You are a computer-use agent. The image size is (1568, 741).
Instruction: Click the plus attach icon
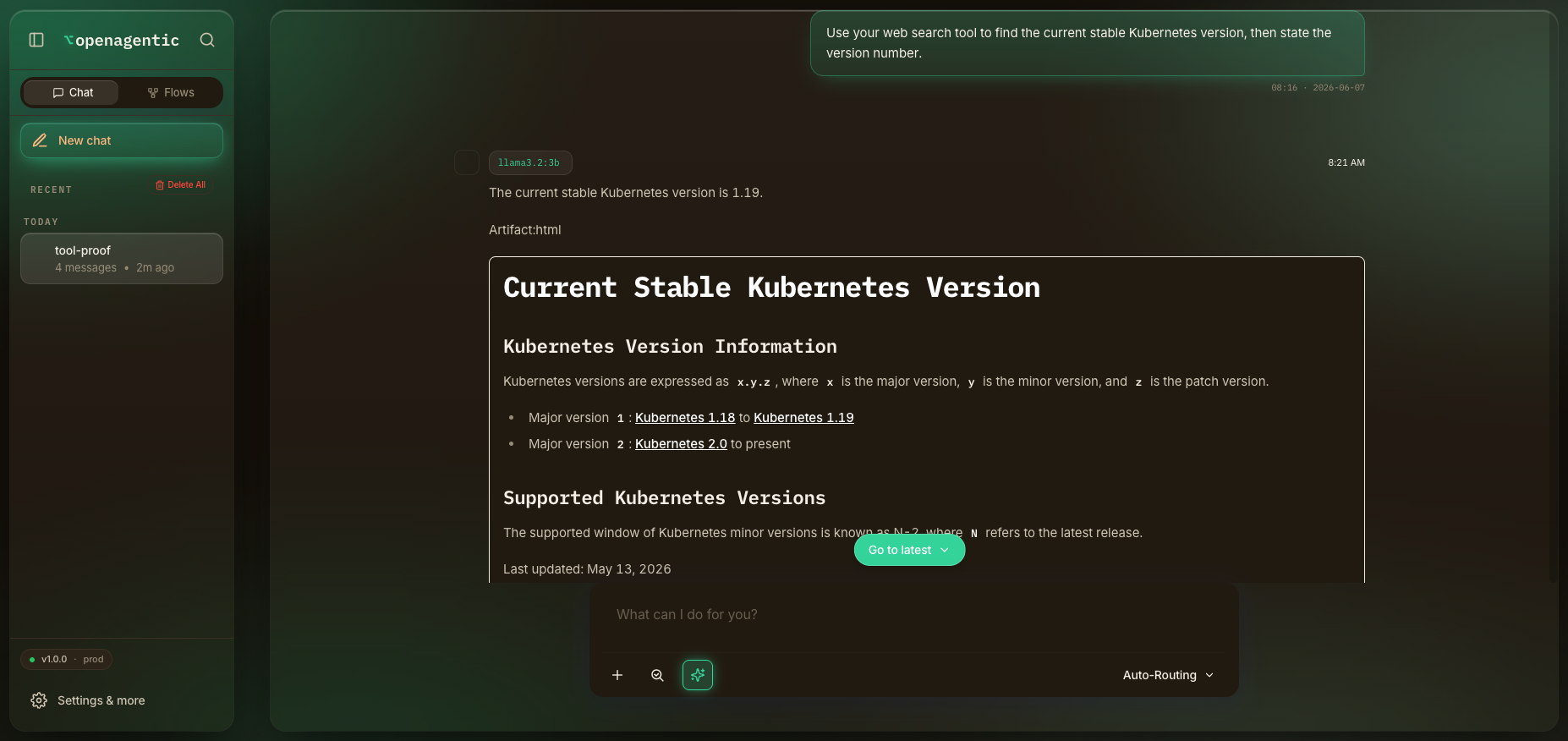(x=617, y=675)
